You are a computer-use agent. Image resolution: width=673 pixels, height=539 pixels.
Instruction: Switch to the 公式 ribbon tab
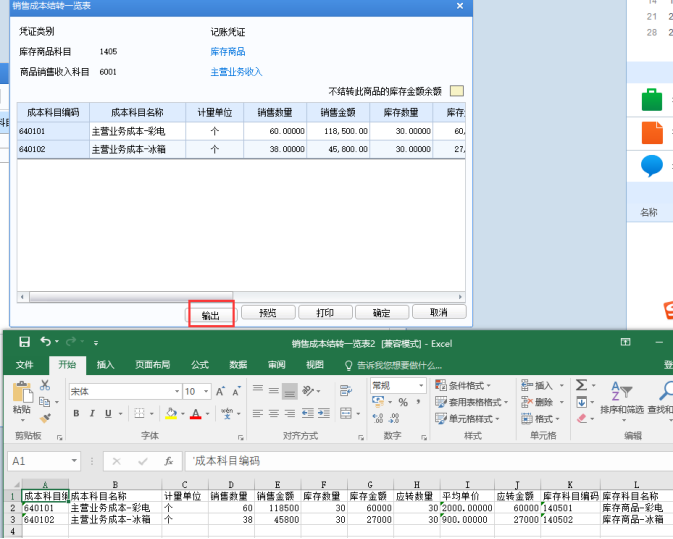(x=200, y=365)
